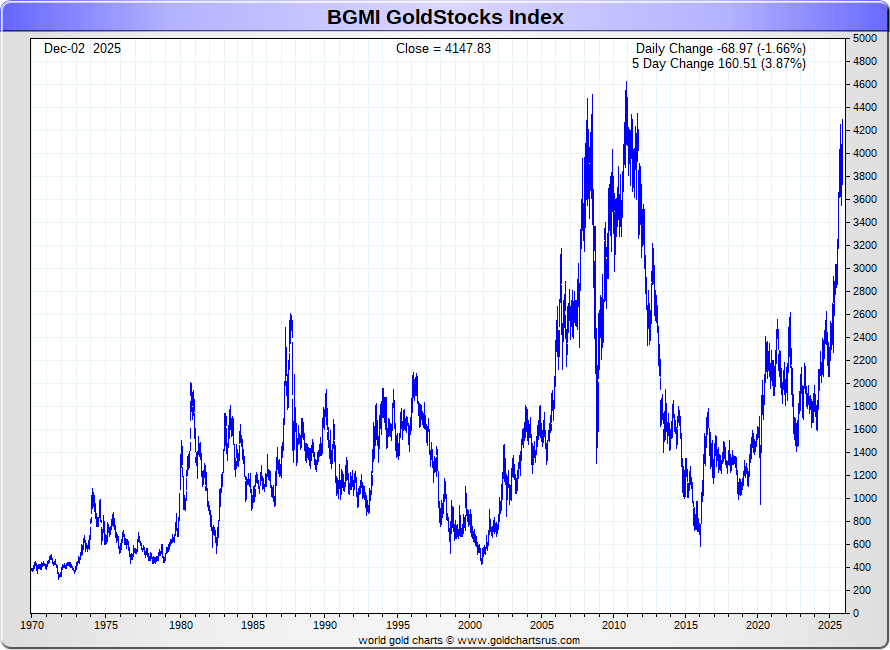This screenshot has height=650, width=890.
Task: Click the x-axis label 2000
Action: (x=469, y=626)
